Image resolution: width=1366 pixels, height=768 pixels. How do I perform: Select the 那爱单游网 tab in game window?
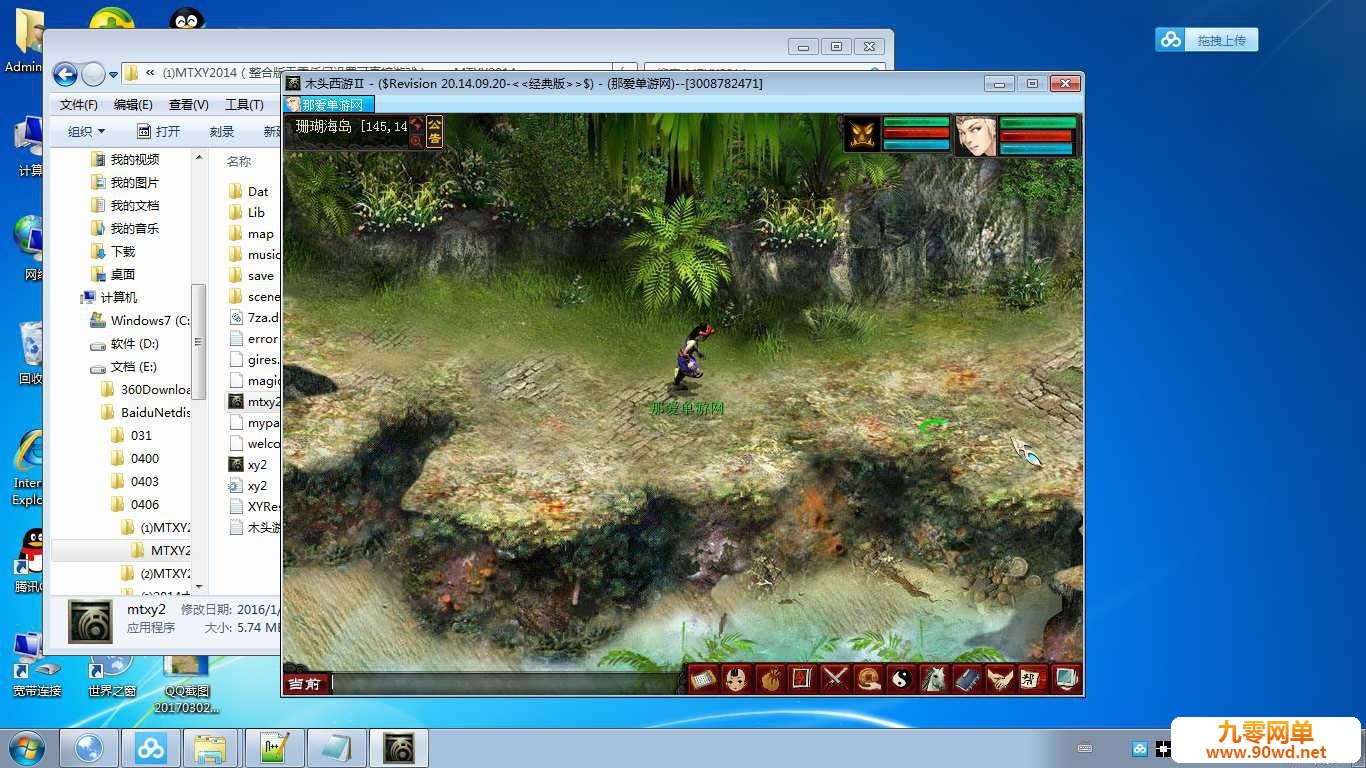click(x=329, y=104)
